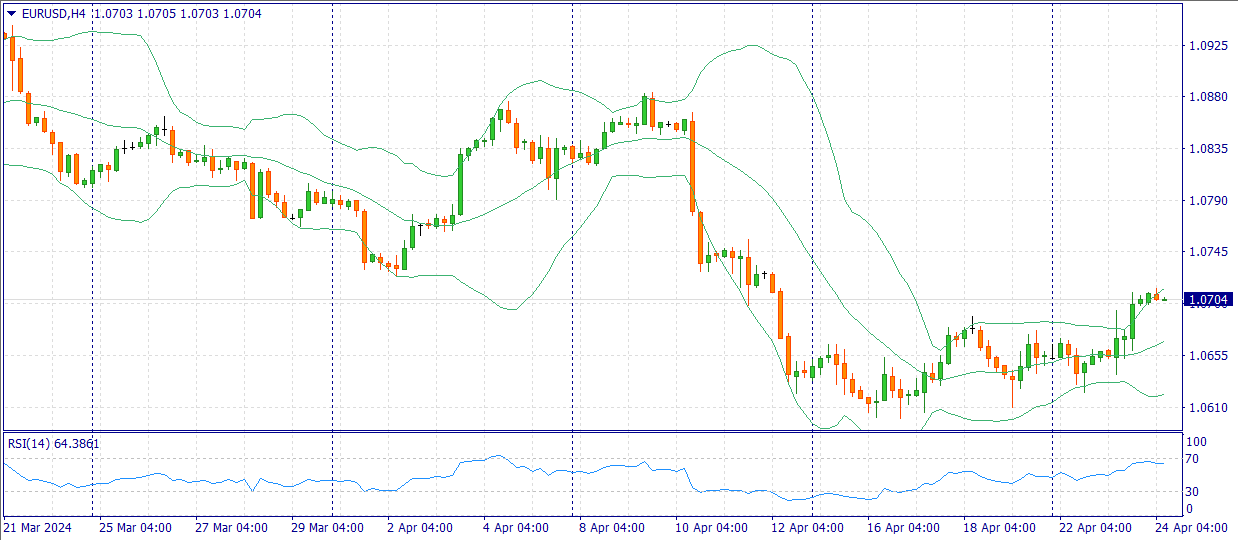Select the 1.0790 price level label
The image size is (1238, 540).
[x=1205, y=200]
